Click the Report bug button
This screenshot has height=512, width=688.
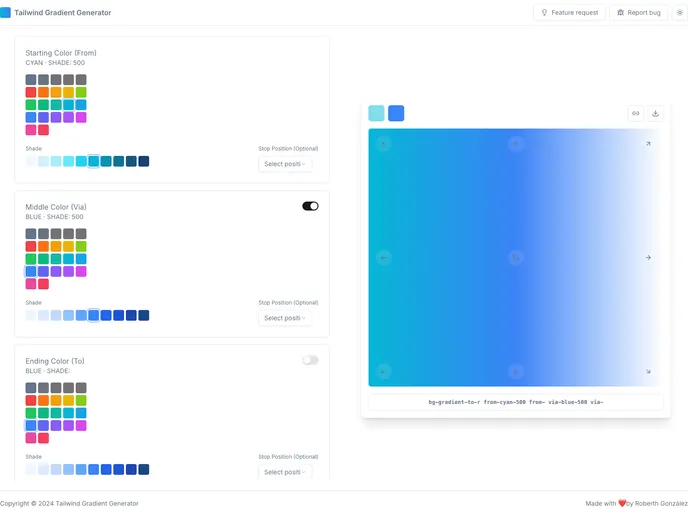pyautogui.click(x=638, y=13)
